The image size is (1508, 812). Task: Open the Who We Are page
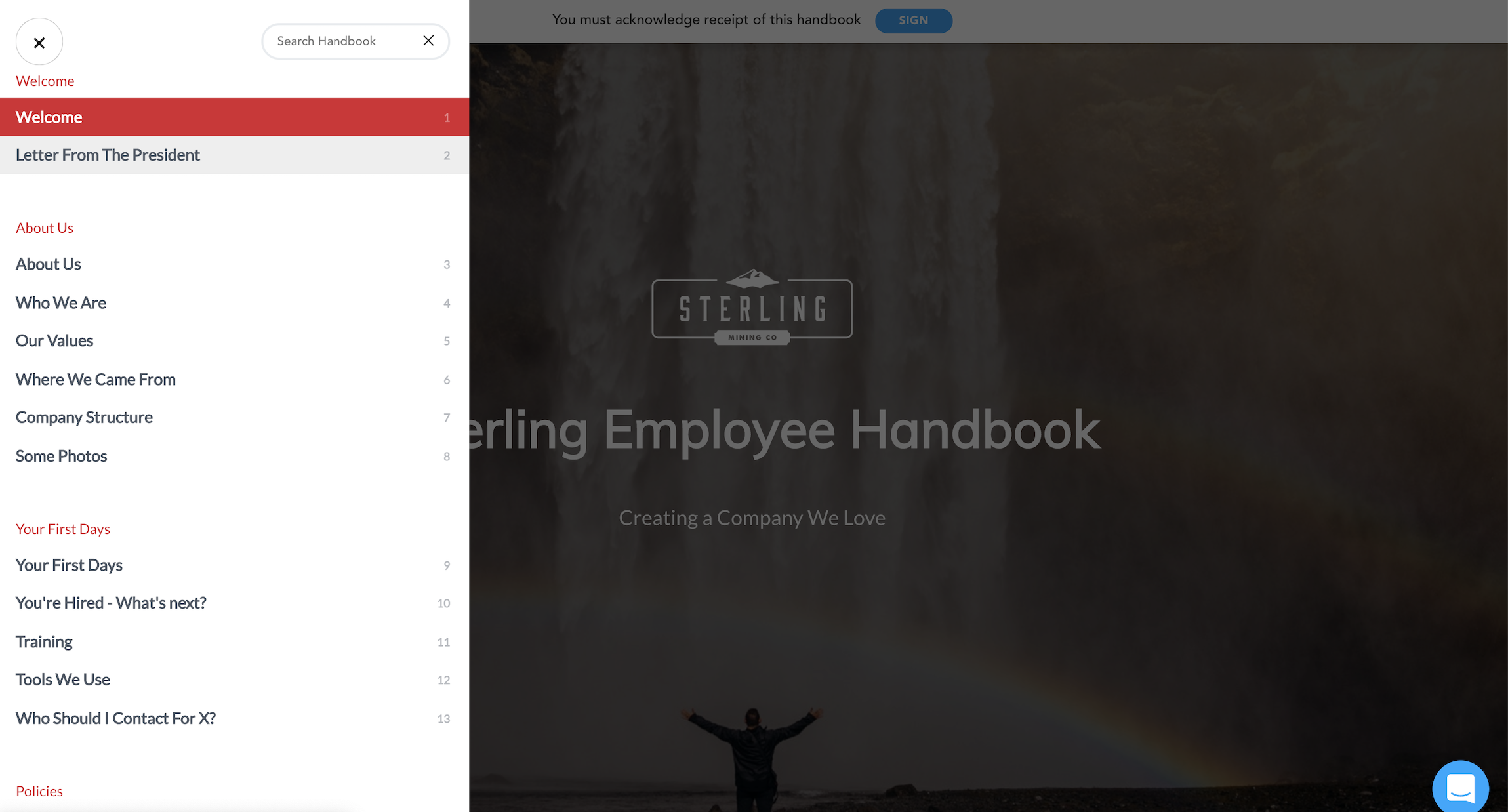(61, 303)
